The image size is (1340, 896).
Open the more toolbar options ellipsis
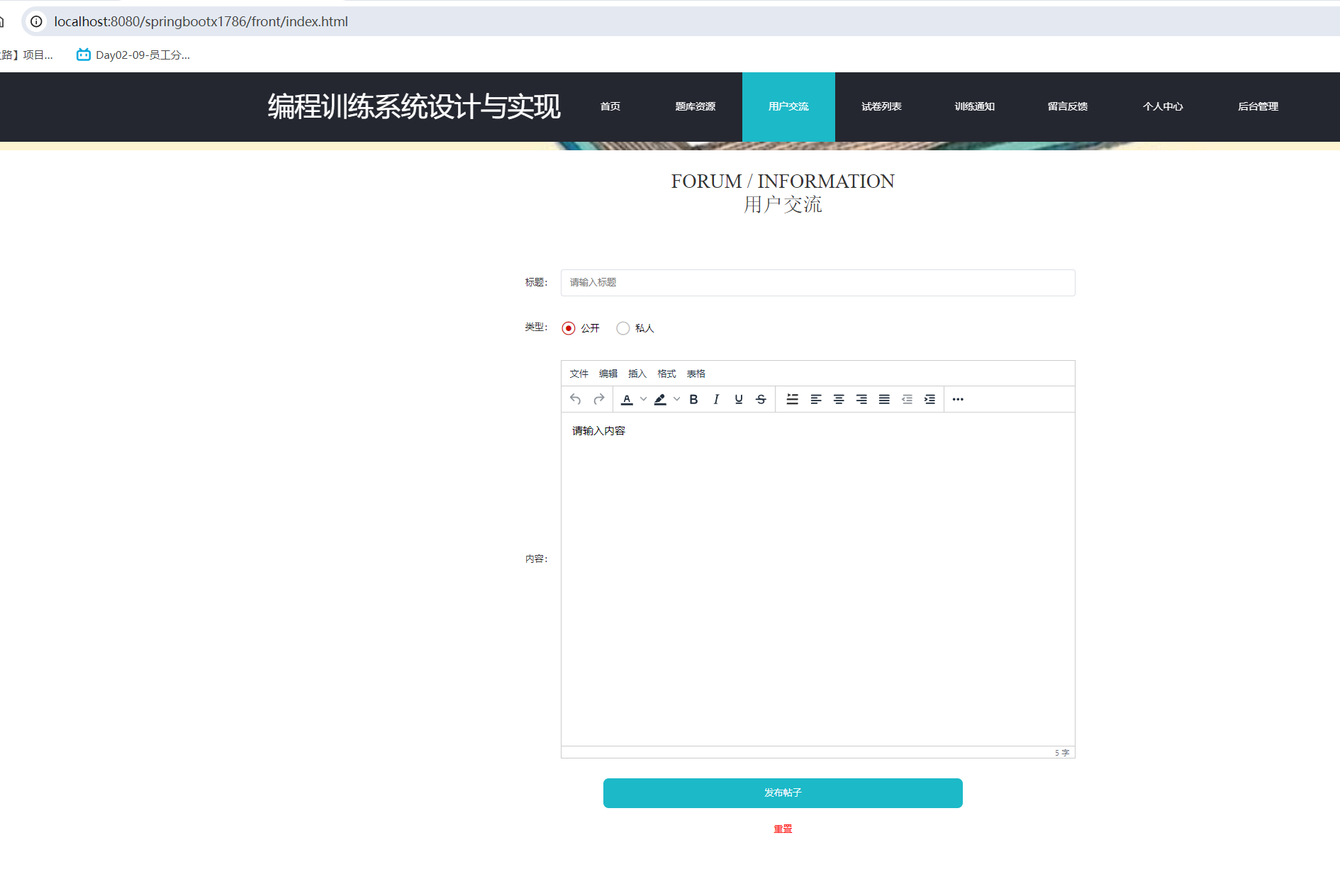(x=958, y=399)
